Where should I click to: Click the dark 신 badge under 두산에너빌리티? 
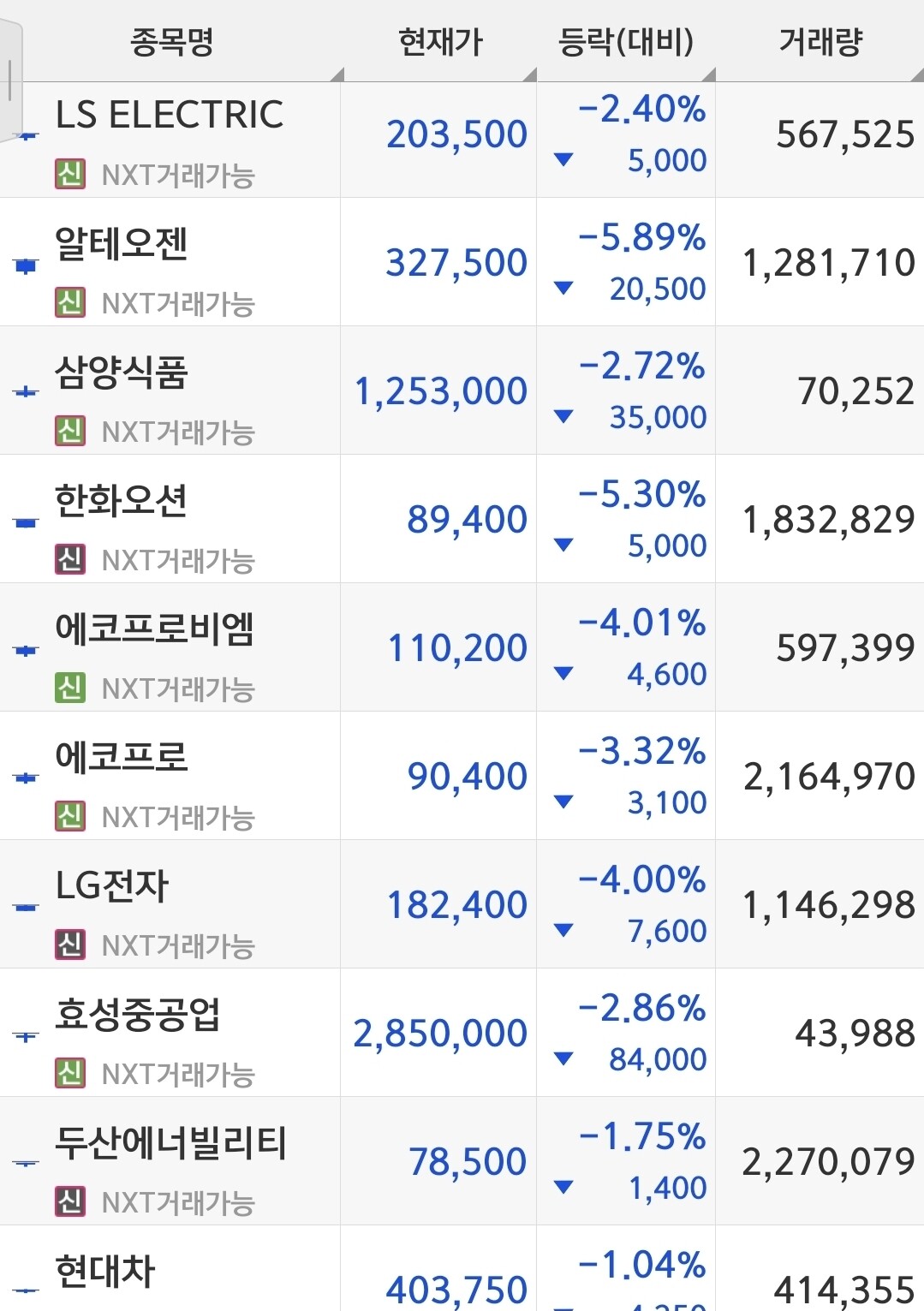click(x=70, y=1201)
